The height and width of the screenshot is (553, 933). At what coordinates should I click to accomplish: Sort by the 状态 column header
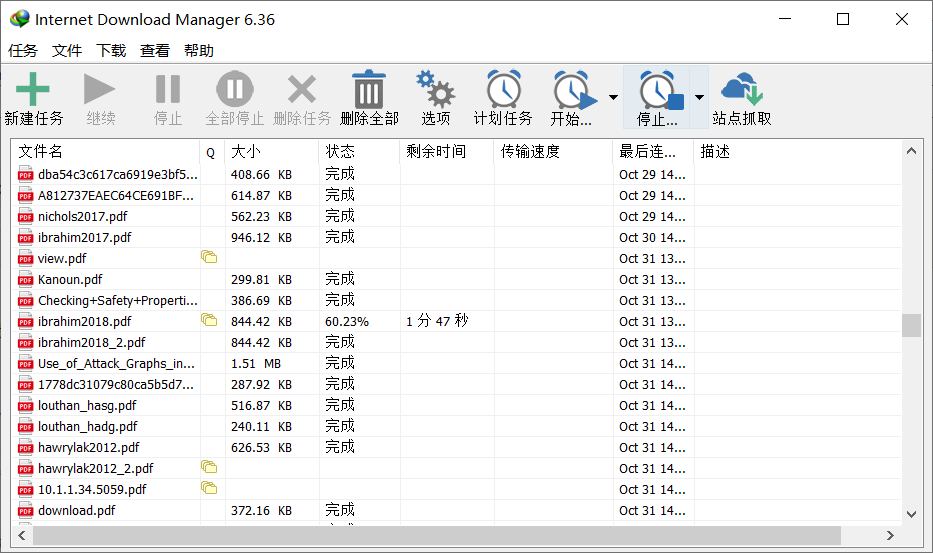359,152
